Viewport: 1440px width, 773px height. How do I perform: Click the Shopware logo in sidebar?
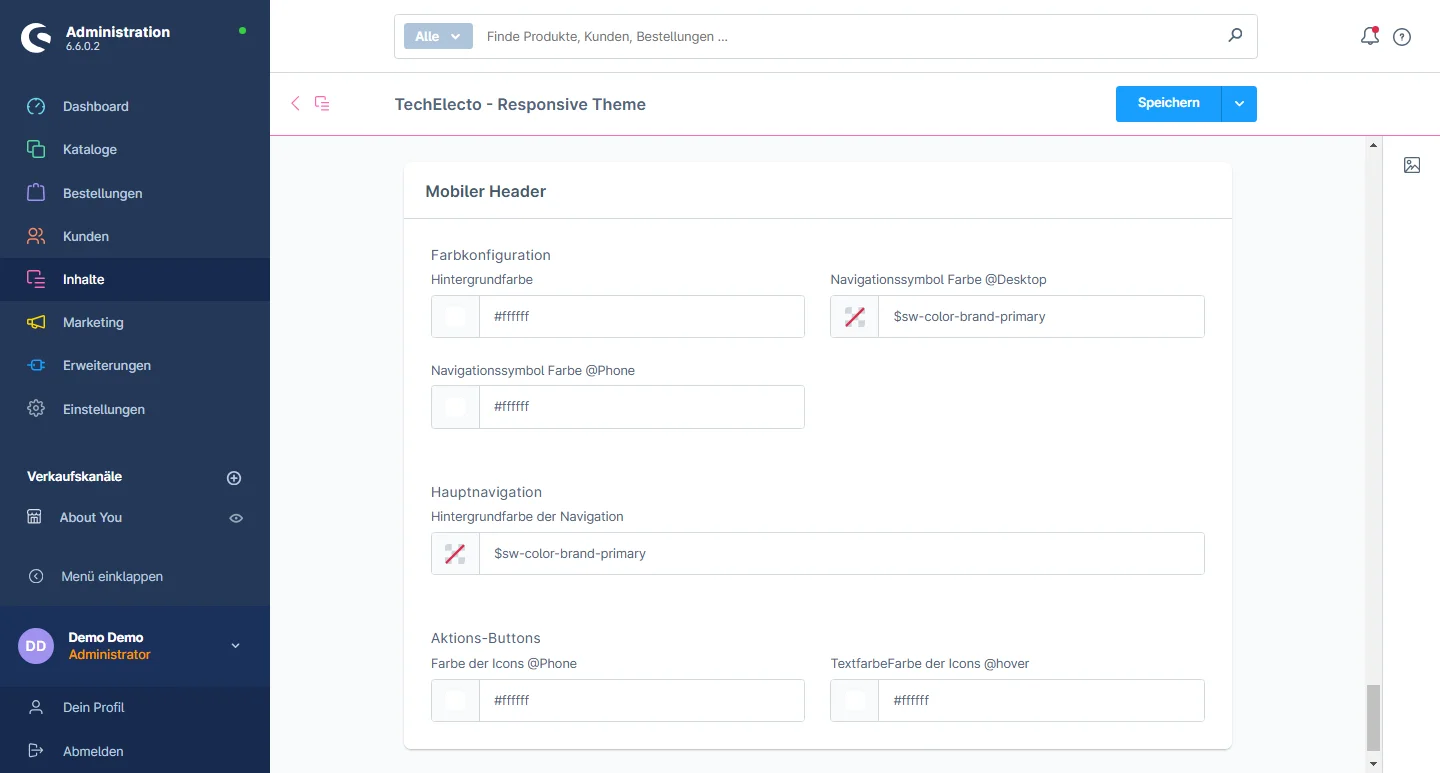(38, 38)
